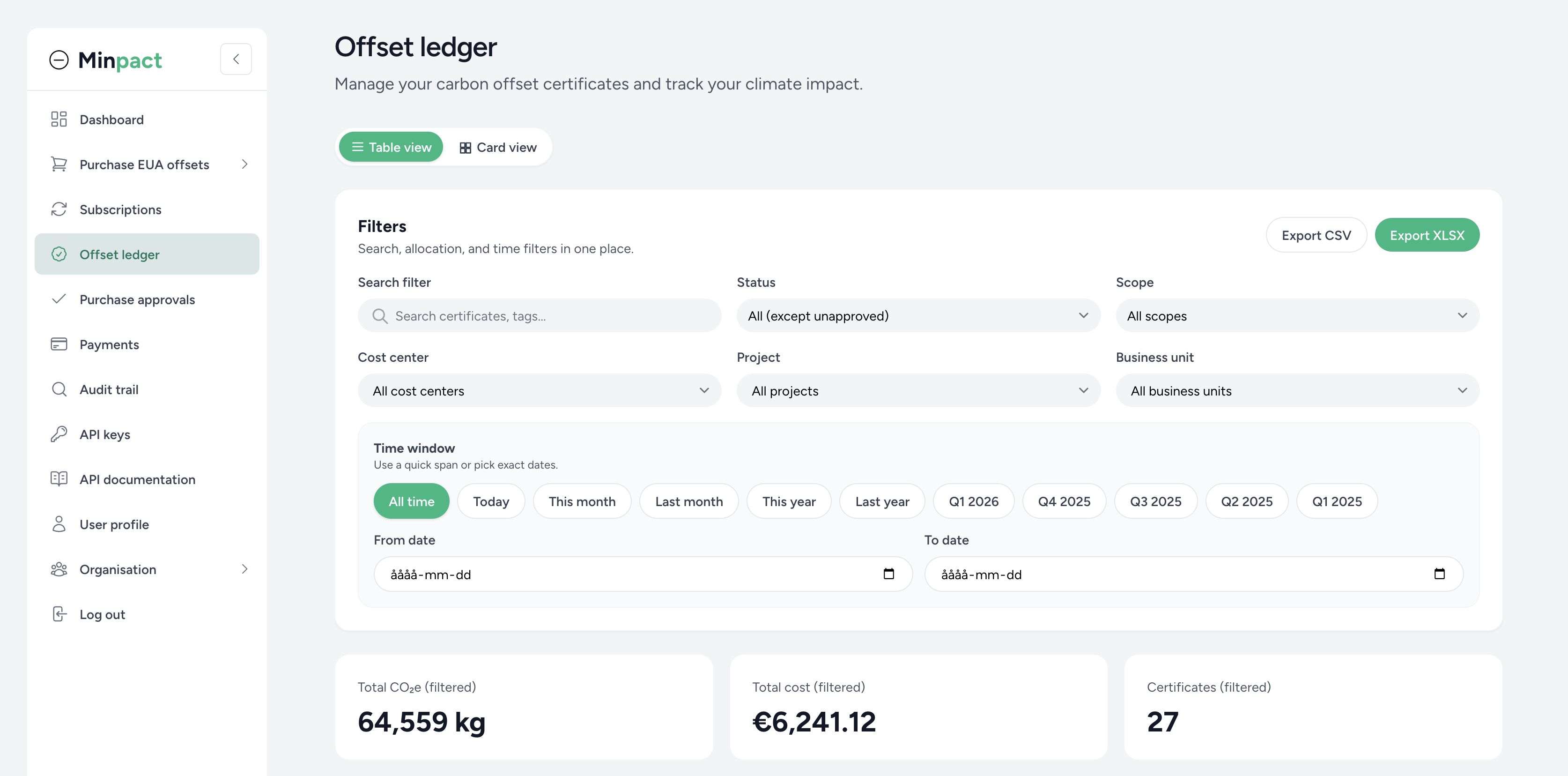
Task: Click the Export XLSX button
Action: click(x=1427, y=234)
